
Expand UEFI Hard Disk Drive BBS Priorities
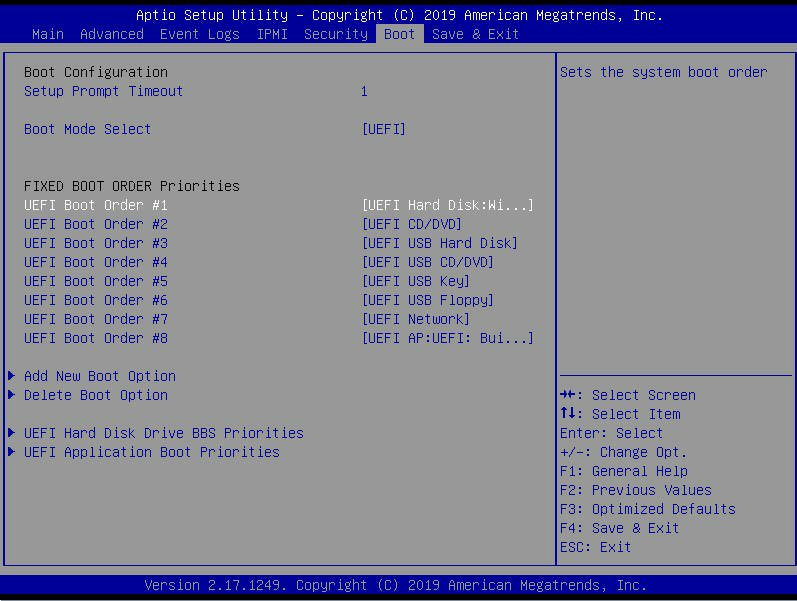point(163,433)
